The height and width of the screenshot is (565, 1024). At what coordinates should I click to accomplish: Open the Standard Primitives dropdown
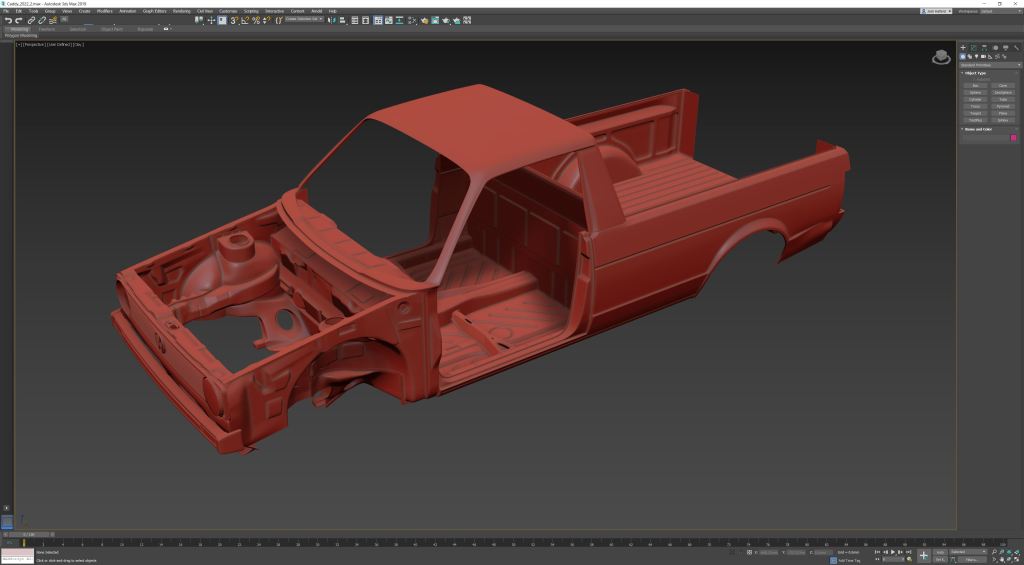pyautogui.click(x=990, y=65)
